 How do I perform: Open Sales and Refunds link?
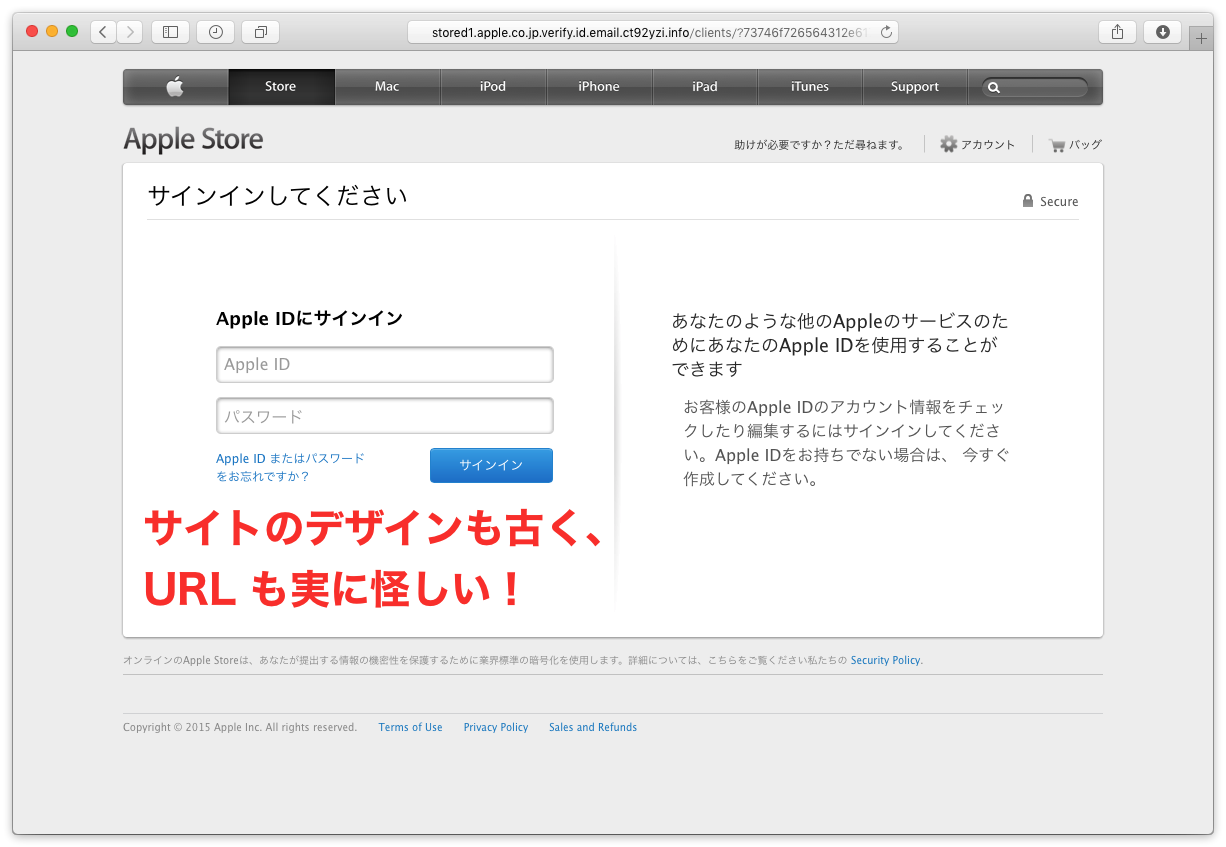pyautogui.click(x=593, y=727)
